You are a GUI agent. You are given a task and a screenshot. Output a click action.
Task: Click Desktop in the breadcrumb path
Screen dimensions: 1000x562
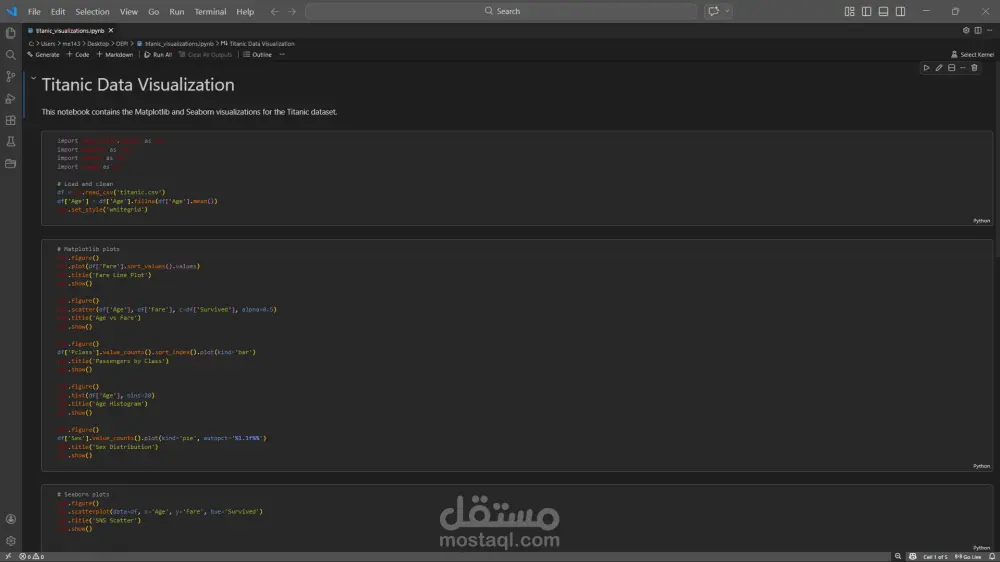(x=98, y=44)
